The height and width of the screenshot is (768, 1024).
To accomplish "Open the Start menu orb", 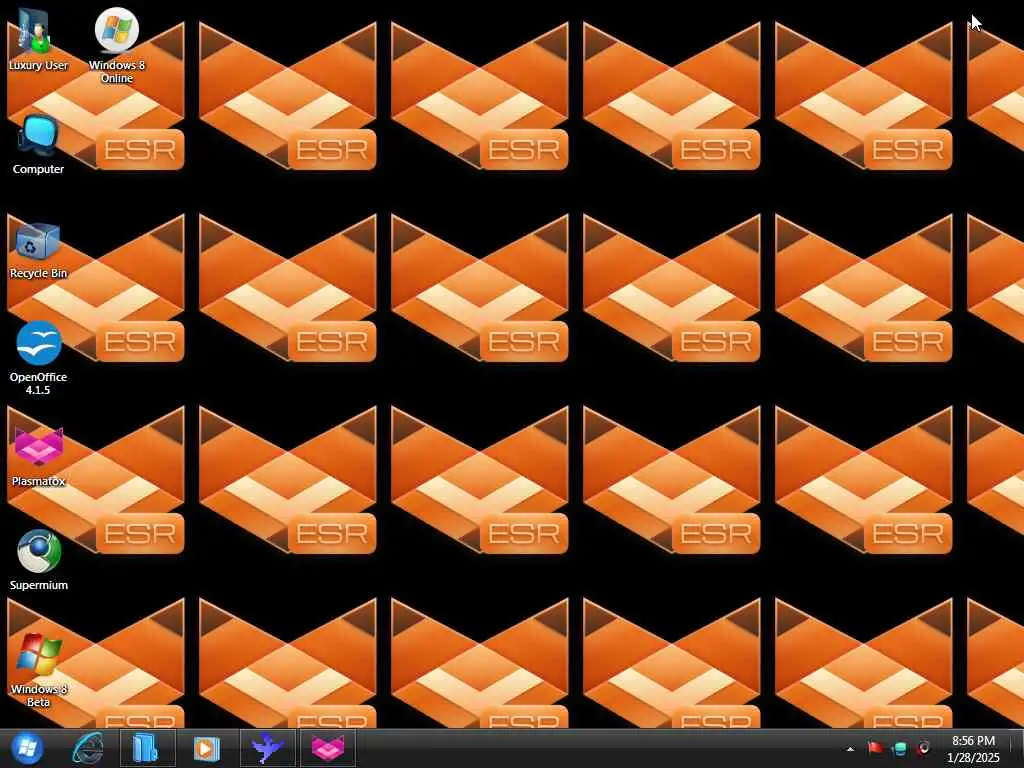I will pos(27,748).
